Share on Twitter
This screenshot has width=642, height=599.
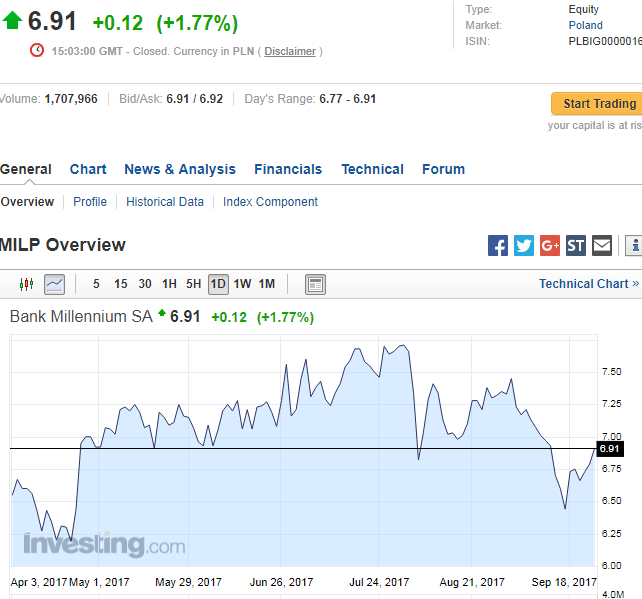click(524, 245)
